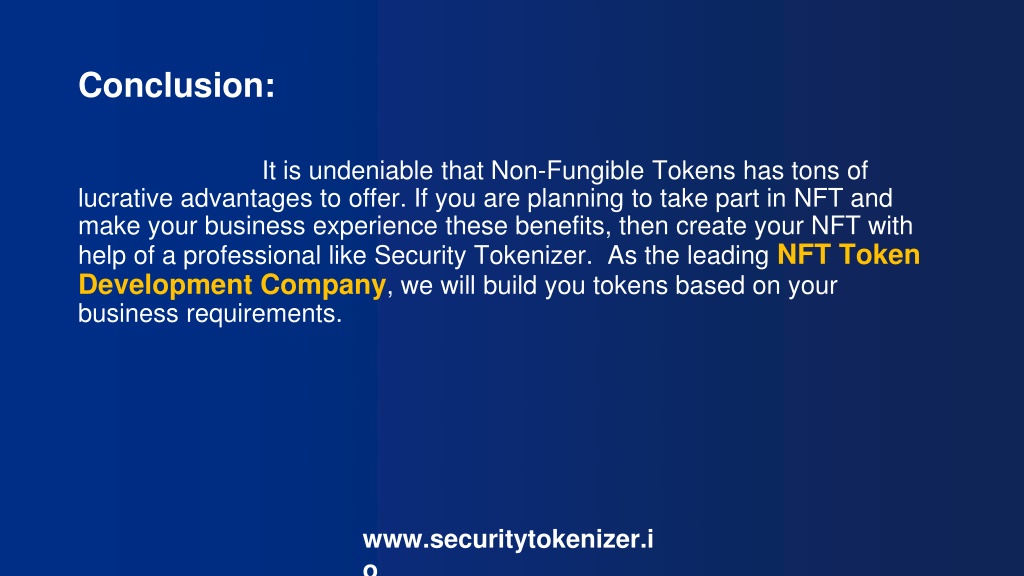
Task: Click the wrapped "o" of the URL
Action: coord(370,570)
